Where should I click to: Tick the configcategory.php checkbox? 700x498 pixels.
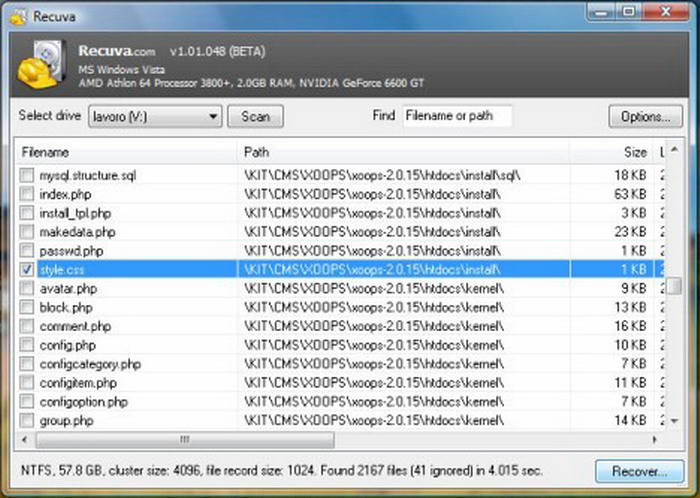click(x=27, y=364)
